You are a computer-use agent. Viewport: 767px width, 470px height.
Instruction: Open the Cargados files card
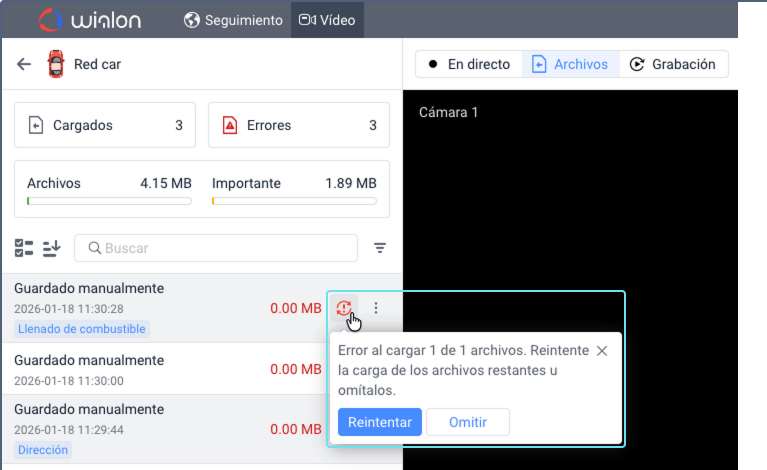click(x=105, y=125)
